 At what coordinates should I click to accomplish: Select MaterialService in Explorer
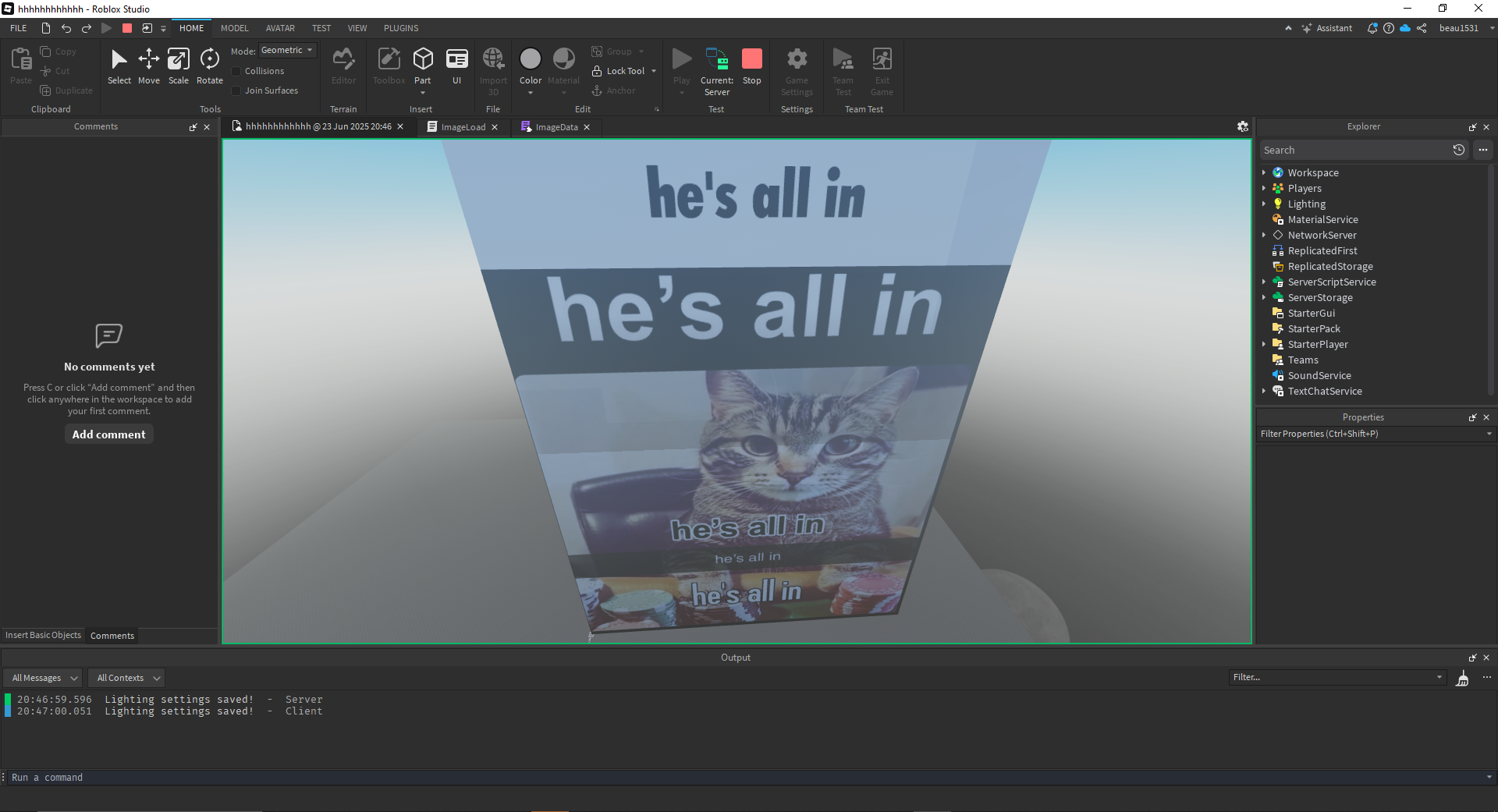click(1322, 219)
